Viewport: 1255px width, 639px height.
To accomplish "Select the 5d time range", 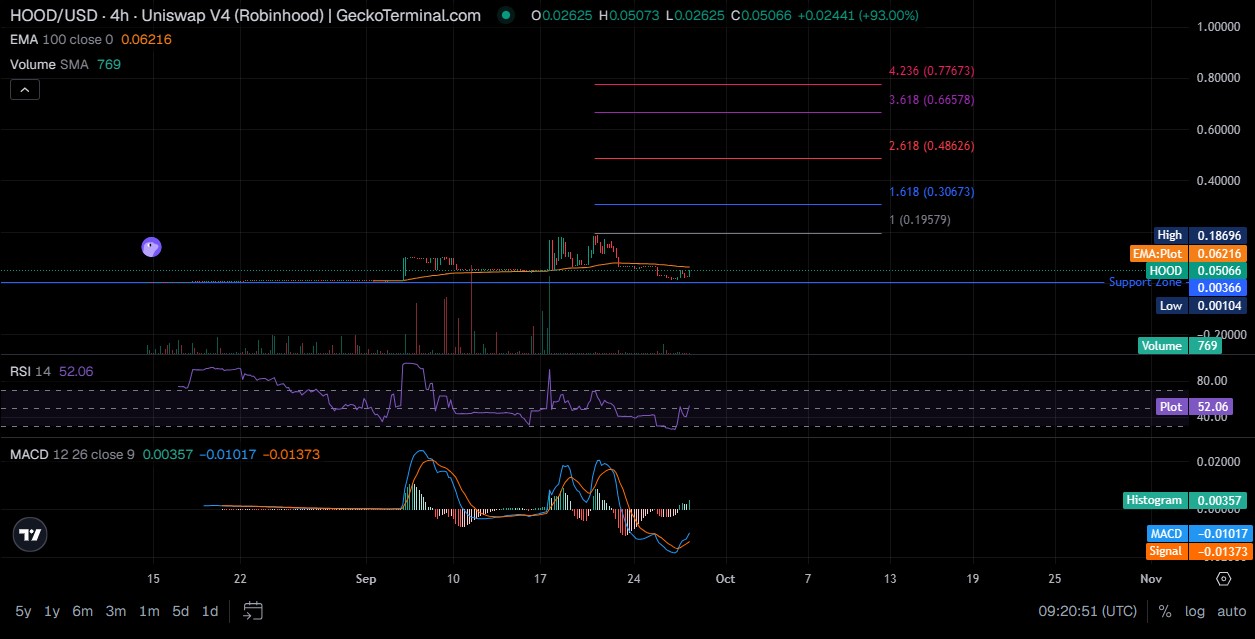I will click(x=180, y=610).
